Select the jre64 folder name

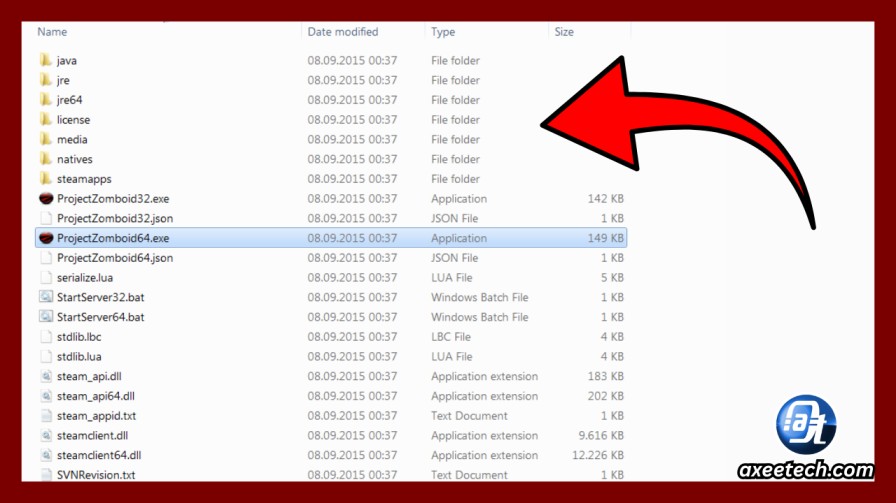(69, 100)
